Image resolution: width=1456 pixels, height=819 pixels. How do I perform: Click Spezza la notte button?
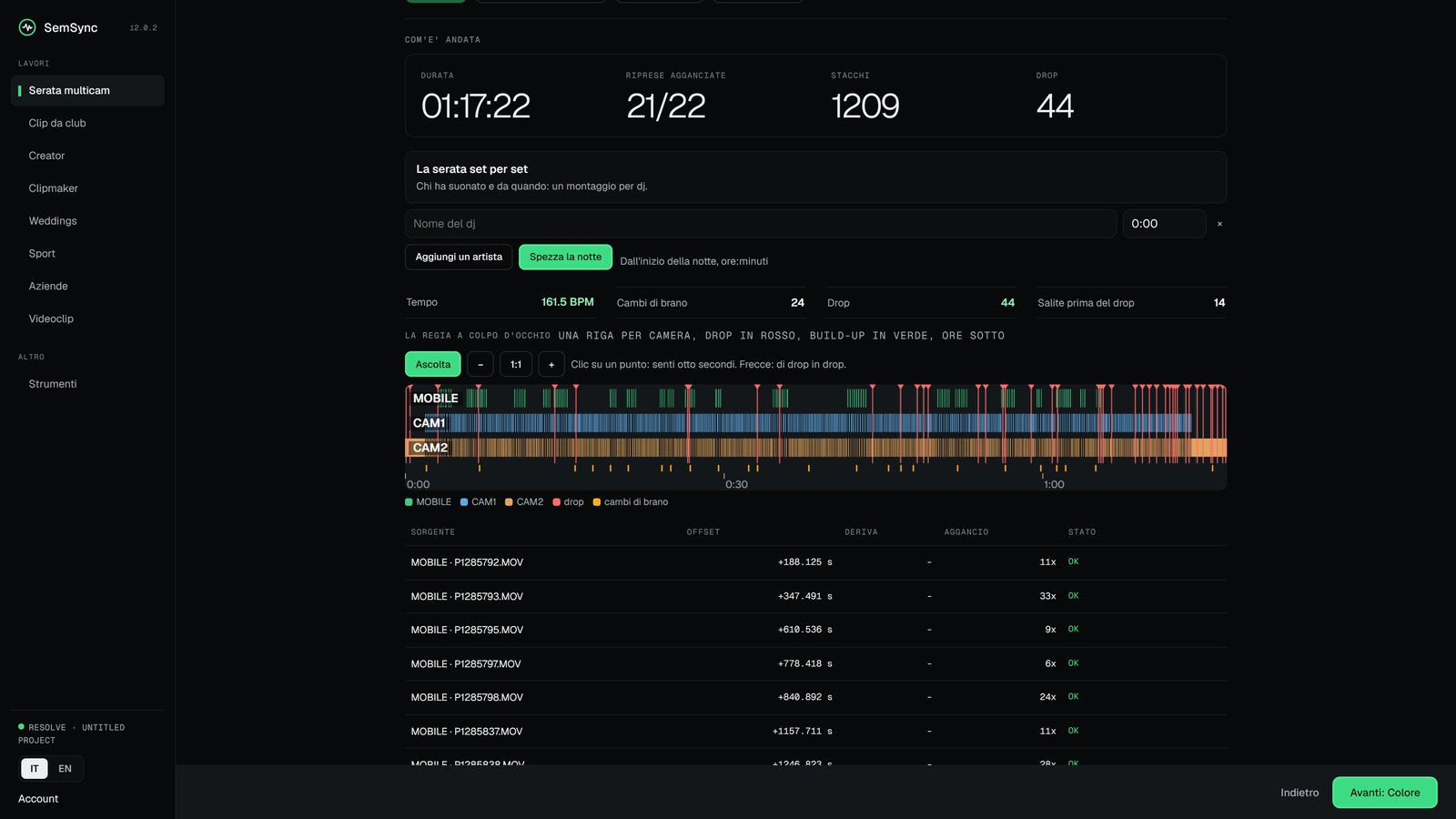coord(565,258)
